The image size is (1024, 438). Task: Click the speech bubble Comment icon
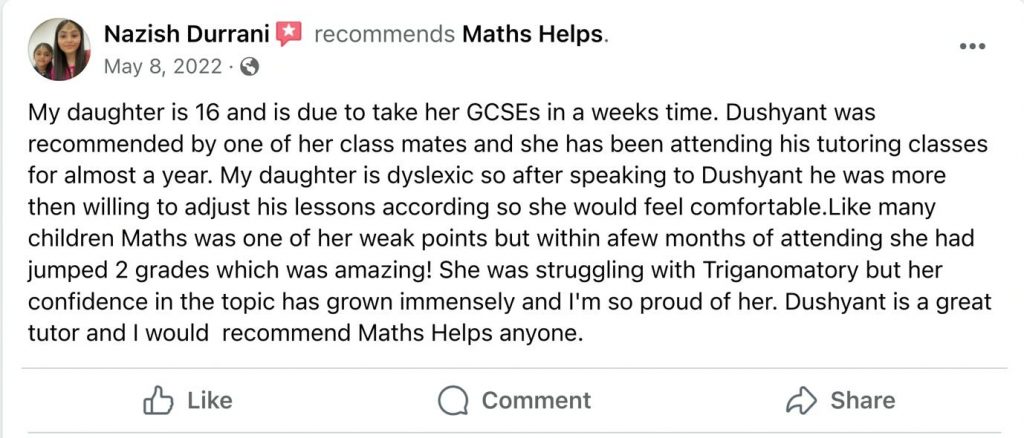[453, 401]
